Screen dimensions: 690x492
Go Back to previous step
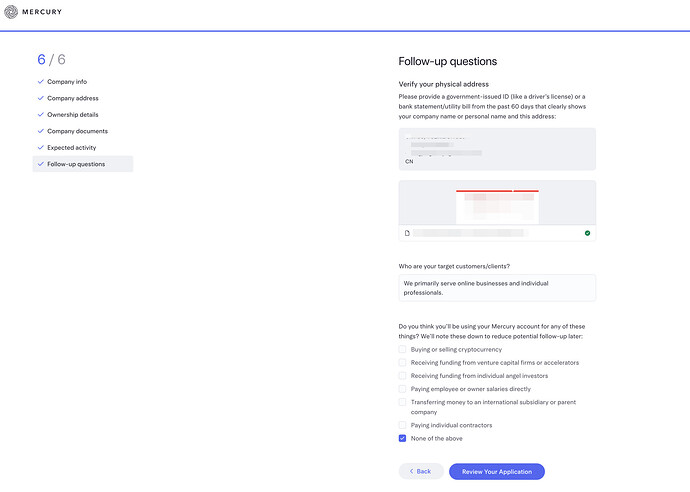(421, 471)
